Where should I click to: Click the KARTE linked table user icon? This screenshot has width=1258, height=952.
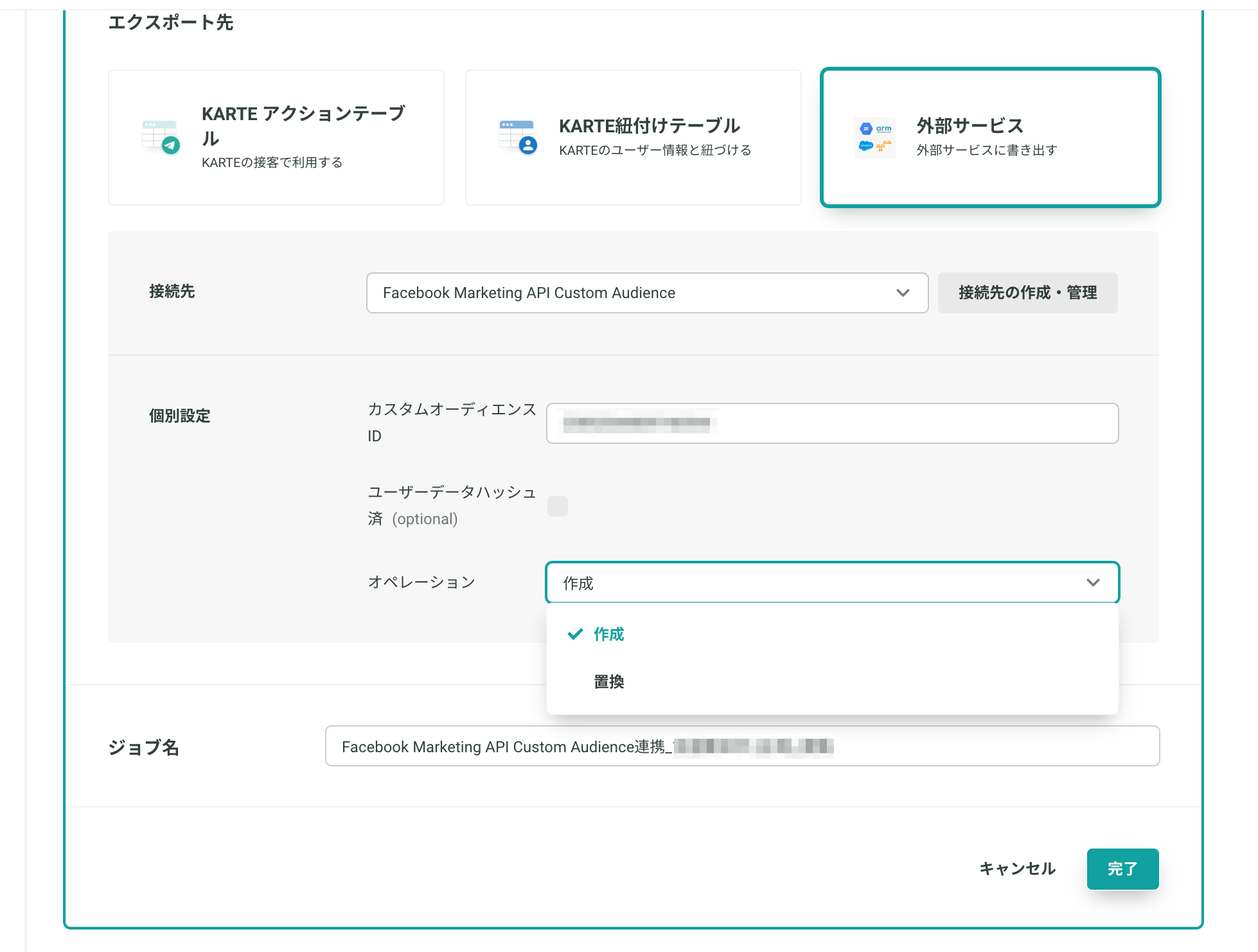tap(518, 137)
